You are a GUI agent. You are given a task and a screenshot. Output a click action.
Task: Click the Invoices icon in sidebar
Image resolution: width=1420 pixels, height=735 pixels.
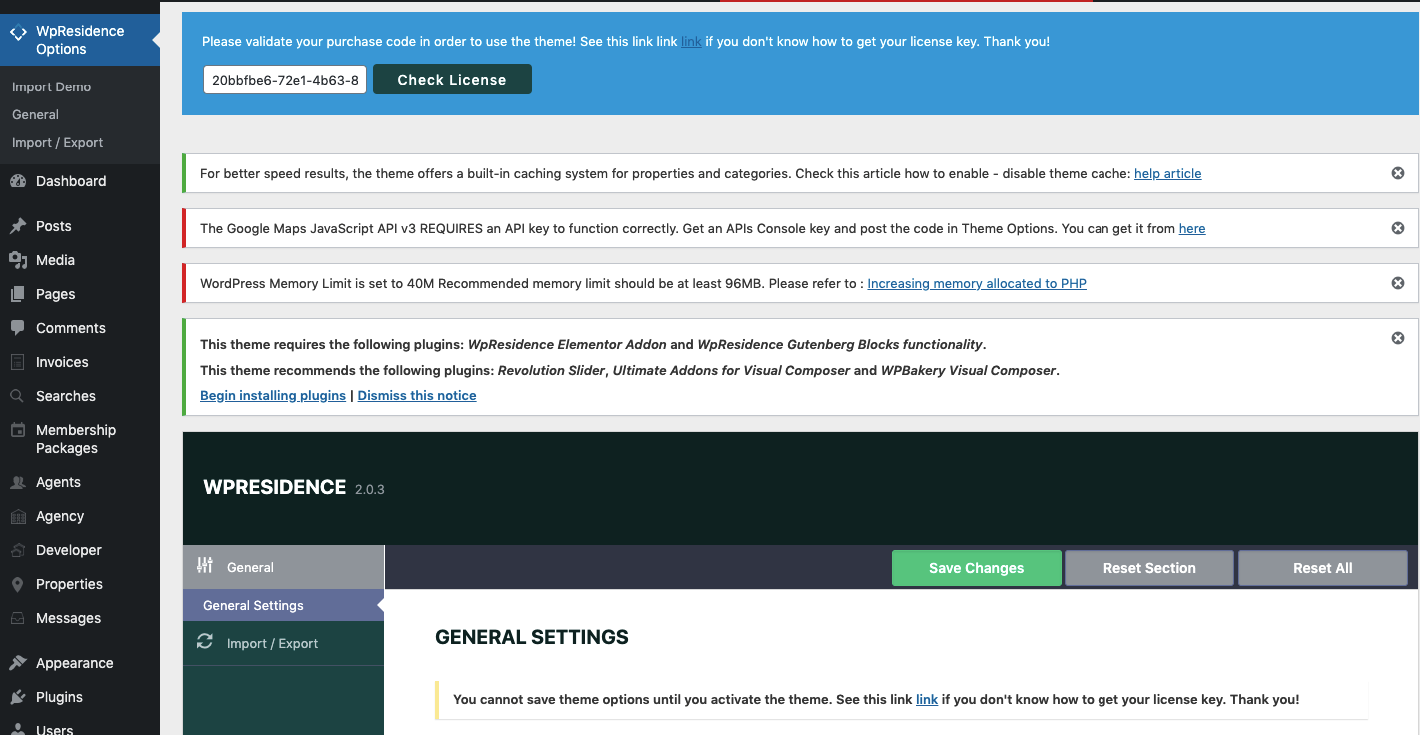click(18, 362)
